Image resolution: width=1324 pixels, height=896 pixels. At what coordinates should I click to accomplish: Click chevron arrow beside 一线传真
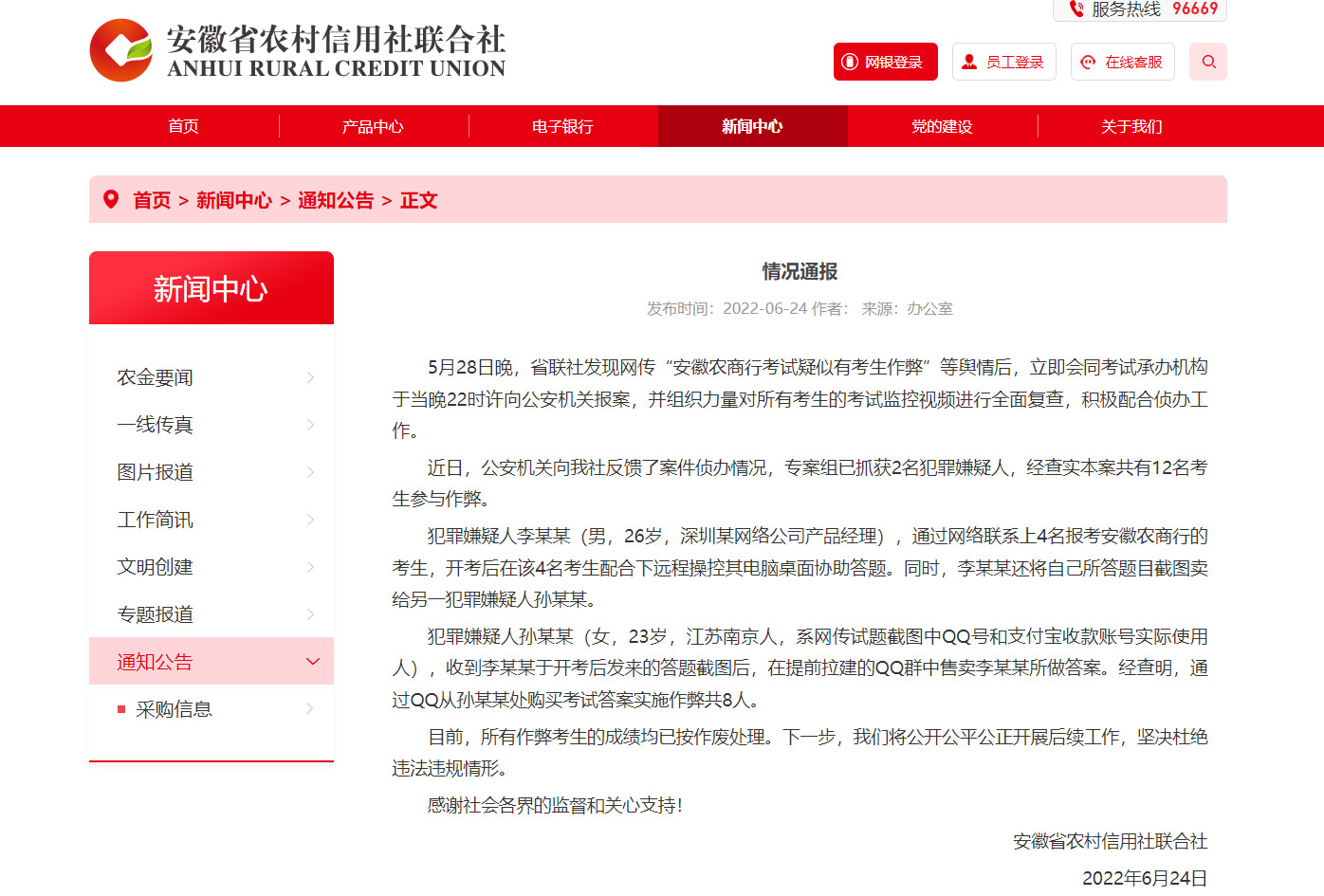pos(310,425)
